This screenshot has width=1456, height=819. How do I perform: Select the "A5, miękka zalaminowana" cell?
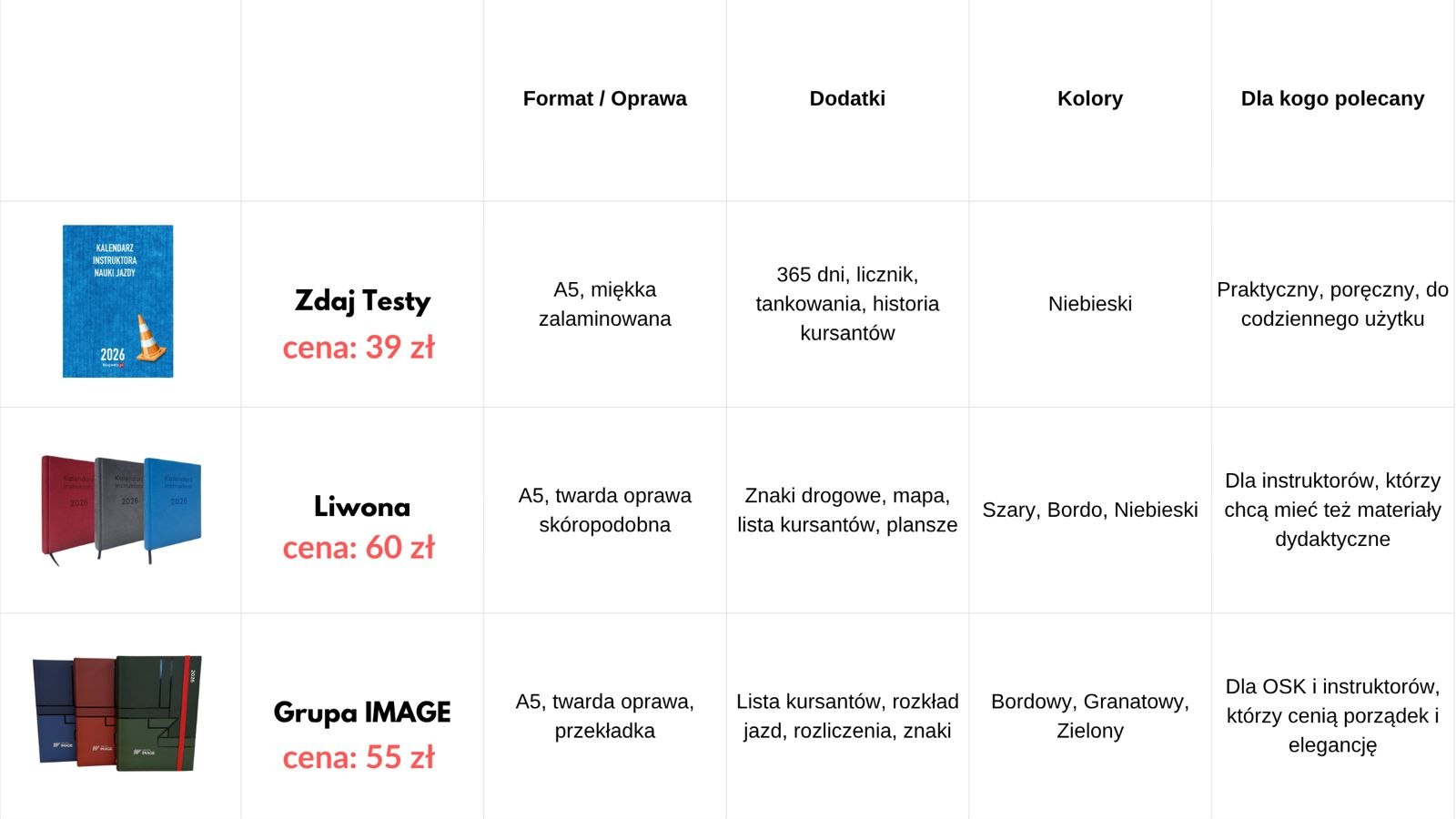tap(604, 304)
